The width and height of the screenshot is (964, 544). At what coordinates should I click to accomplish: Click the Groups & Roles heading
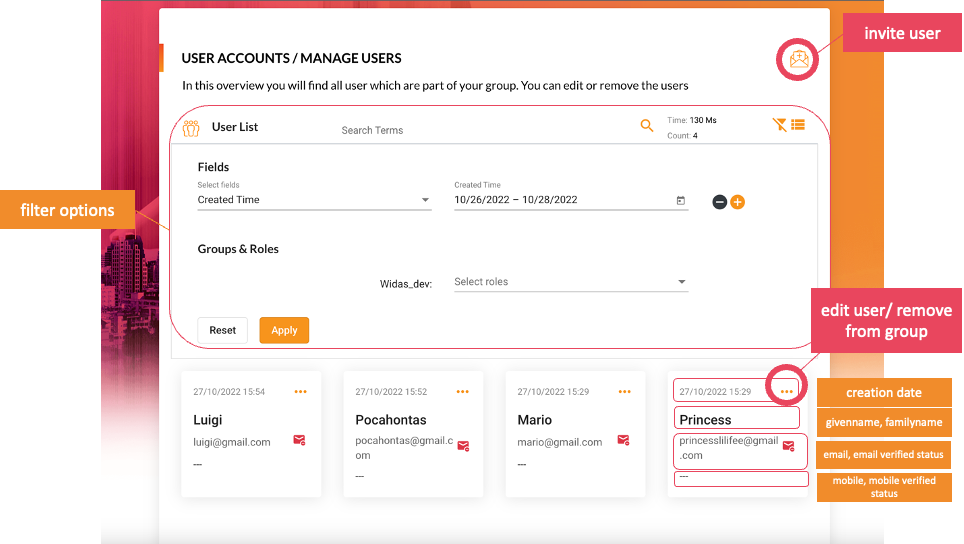coord(238,249)
